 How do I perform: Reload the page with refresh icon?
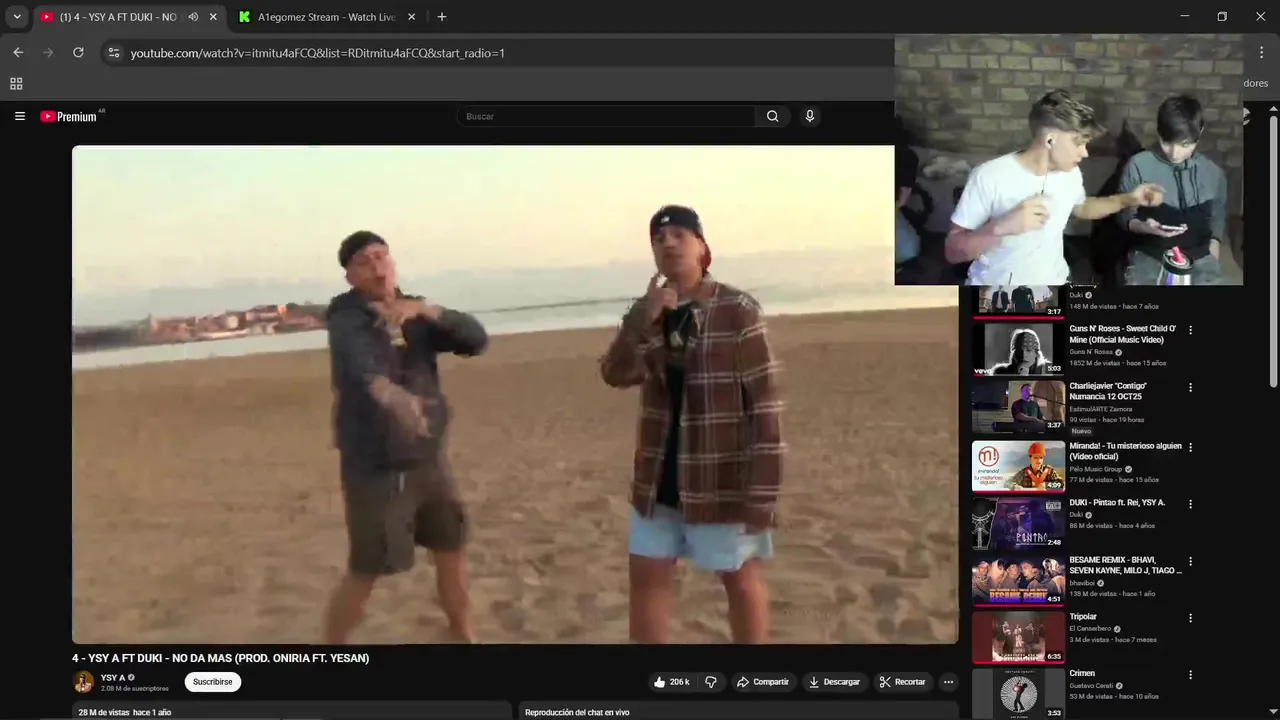pyautogui.click(x=78, y=53)
